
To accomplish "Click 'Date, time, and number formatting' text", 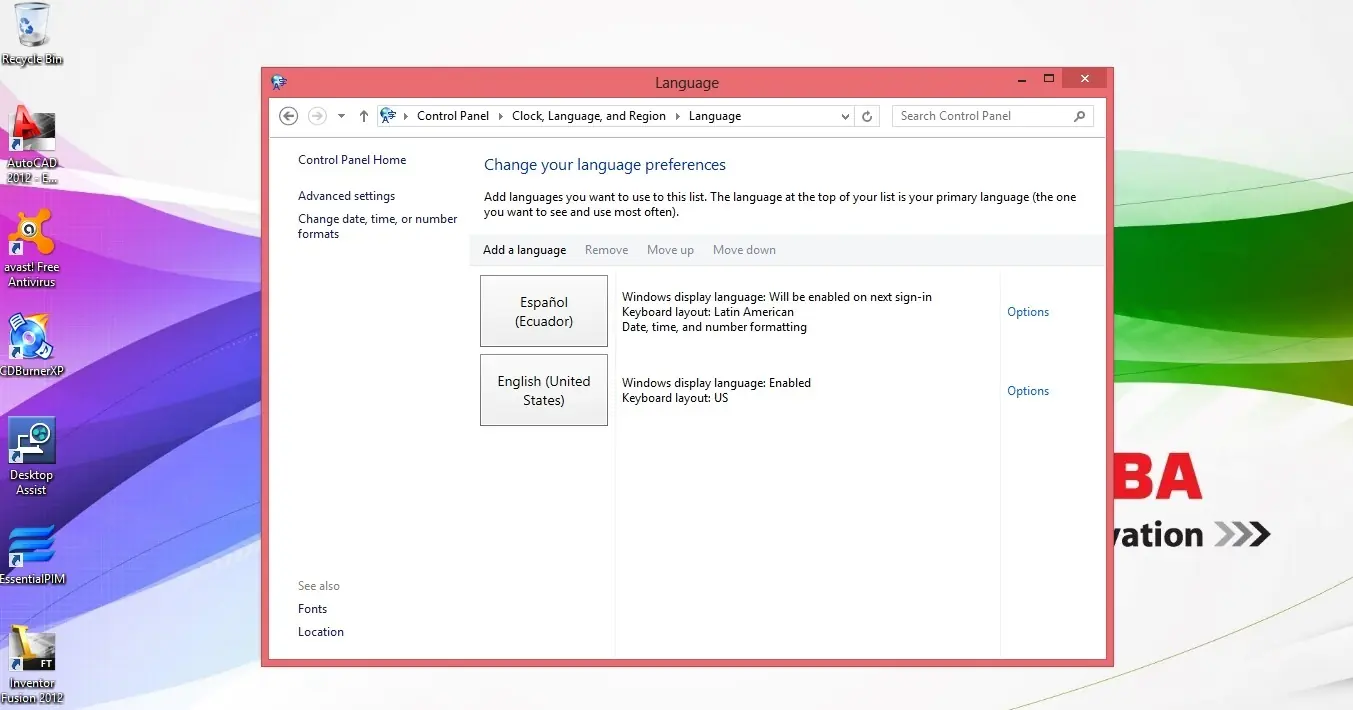I will [x=714, y=327].
